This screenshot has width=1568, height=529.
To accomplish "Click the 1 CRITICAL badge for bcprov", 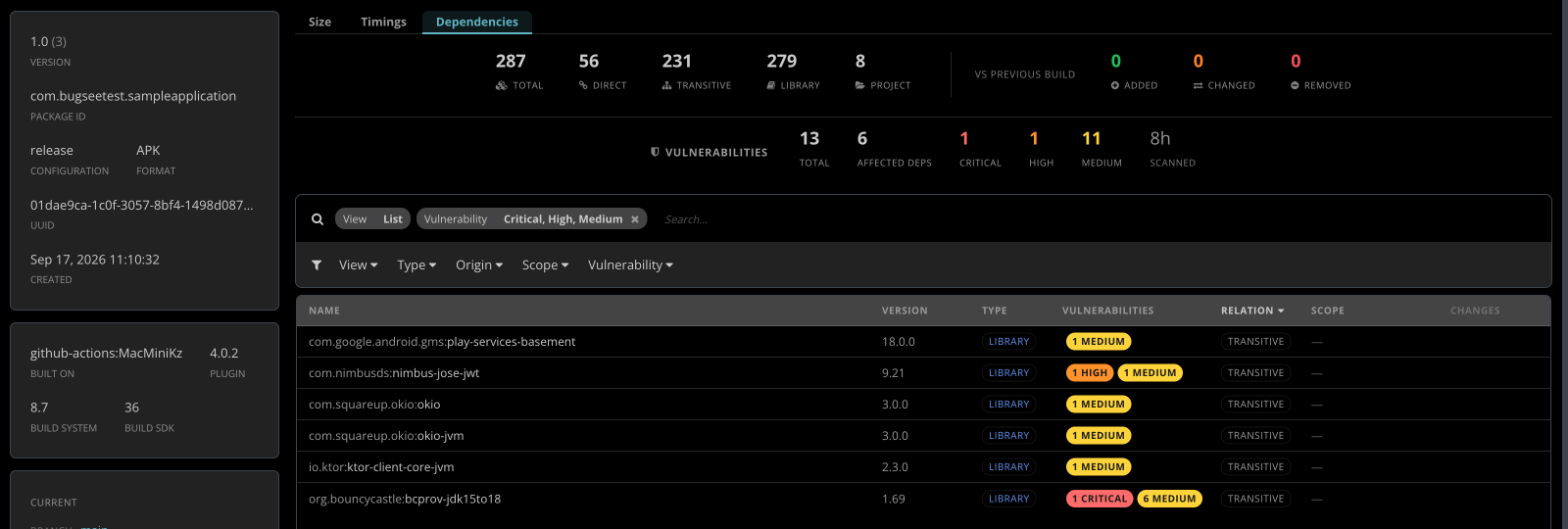I will tap(1099, 499).
